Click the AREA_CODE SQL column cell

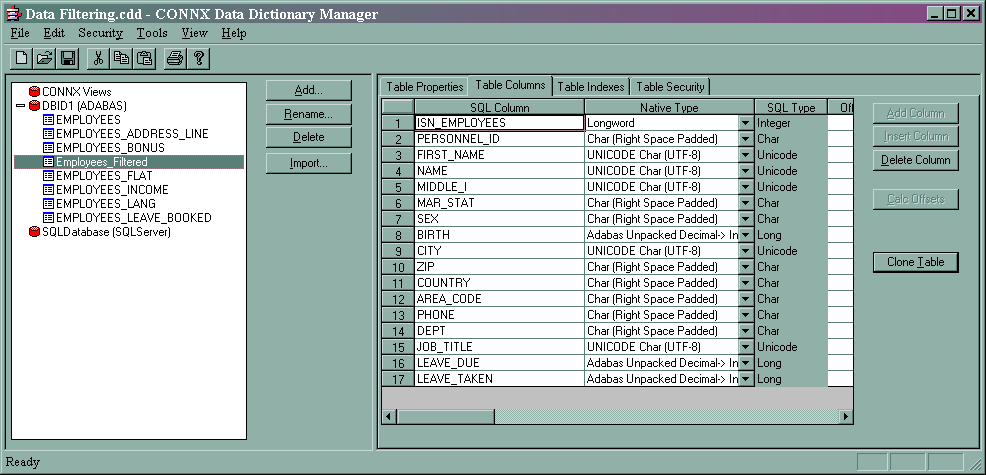[499, 299]
